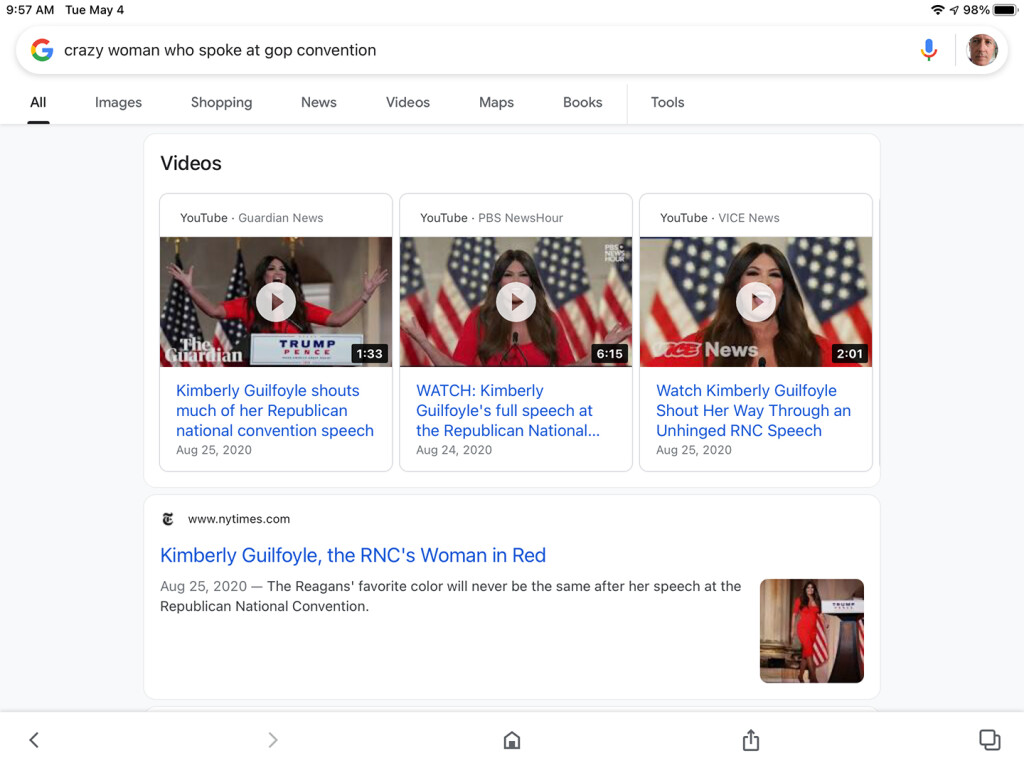Switch to the Maps tab

click(x=496, y=103)
